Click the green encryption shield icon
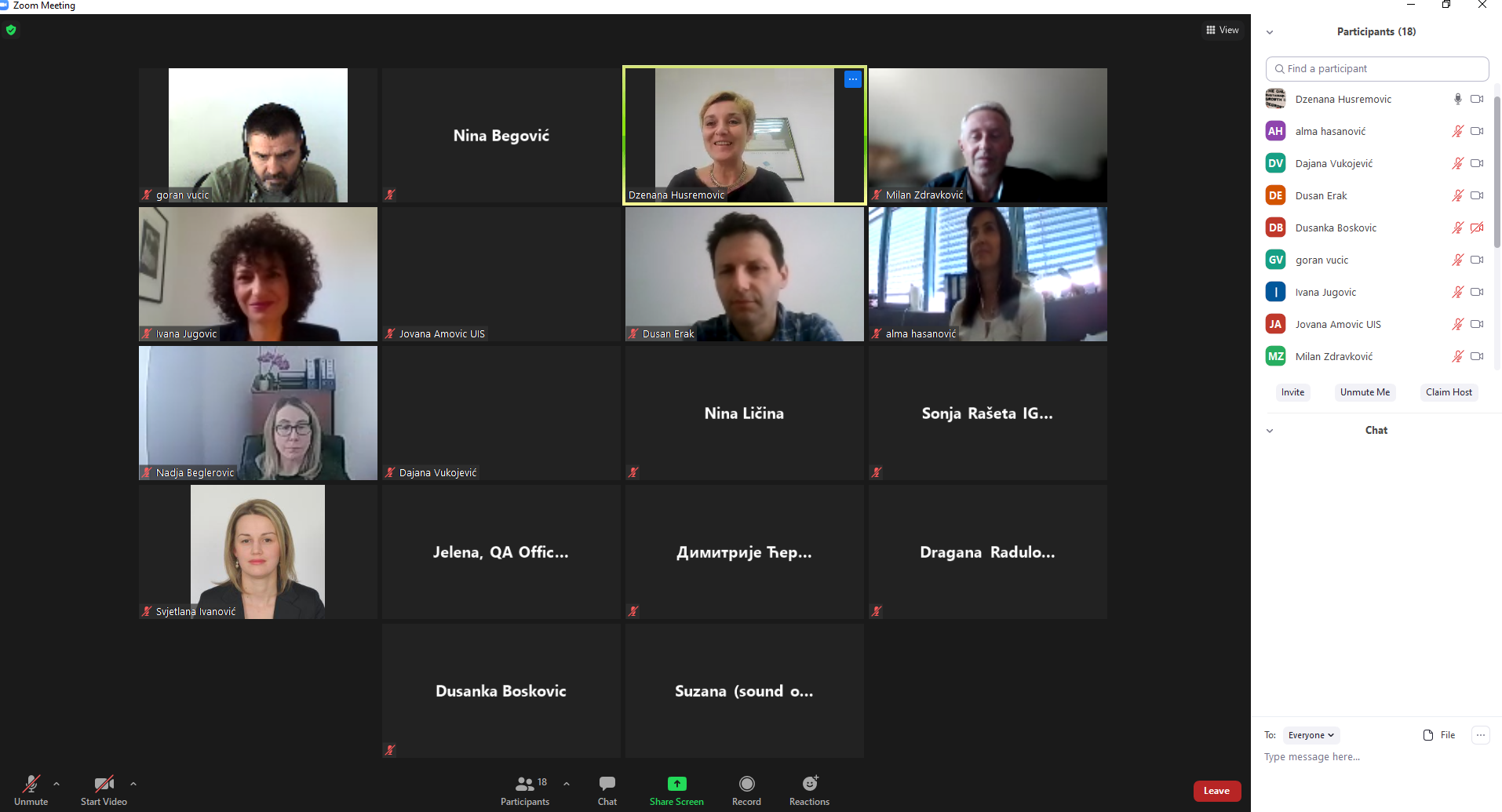This screenshot has height=812, width=1502. [11, 30]
